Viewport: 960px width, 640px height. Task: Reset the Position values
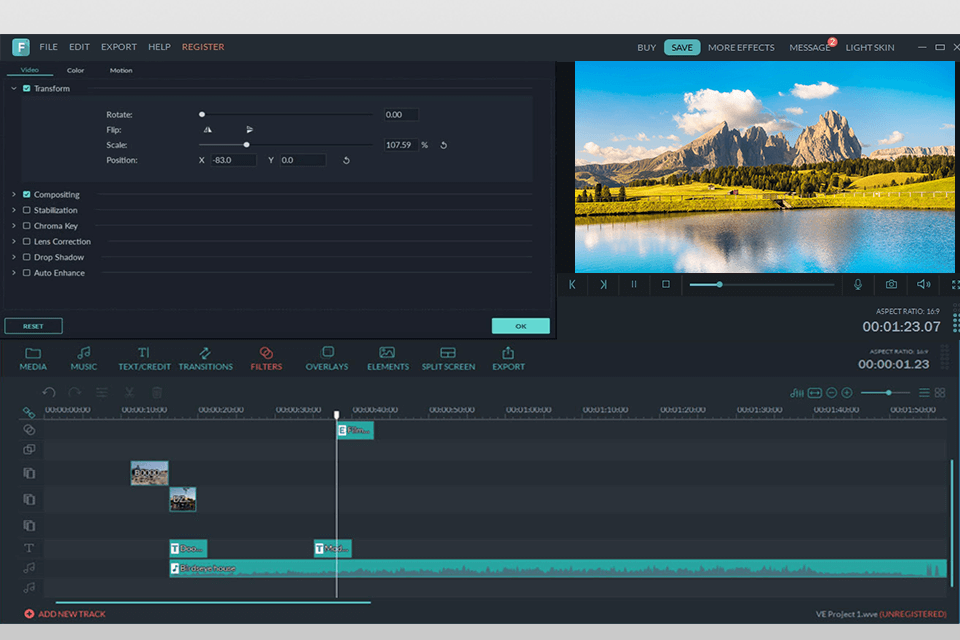pos(346,160)
